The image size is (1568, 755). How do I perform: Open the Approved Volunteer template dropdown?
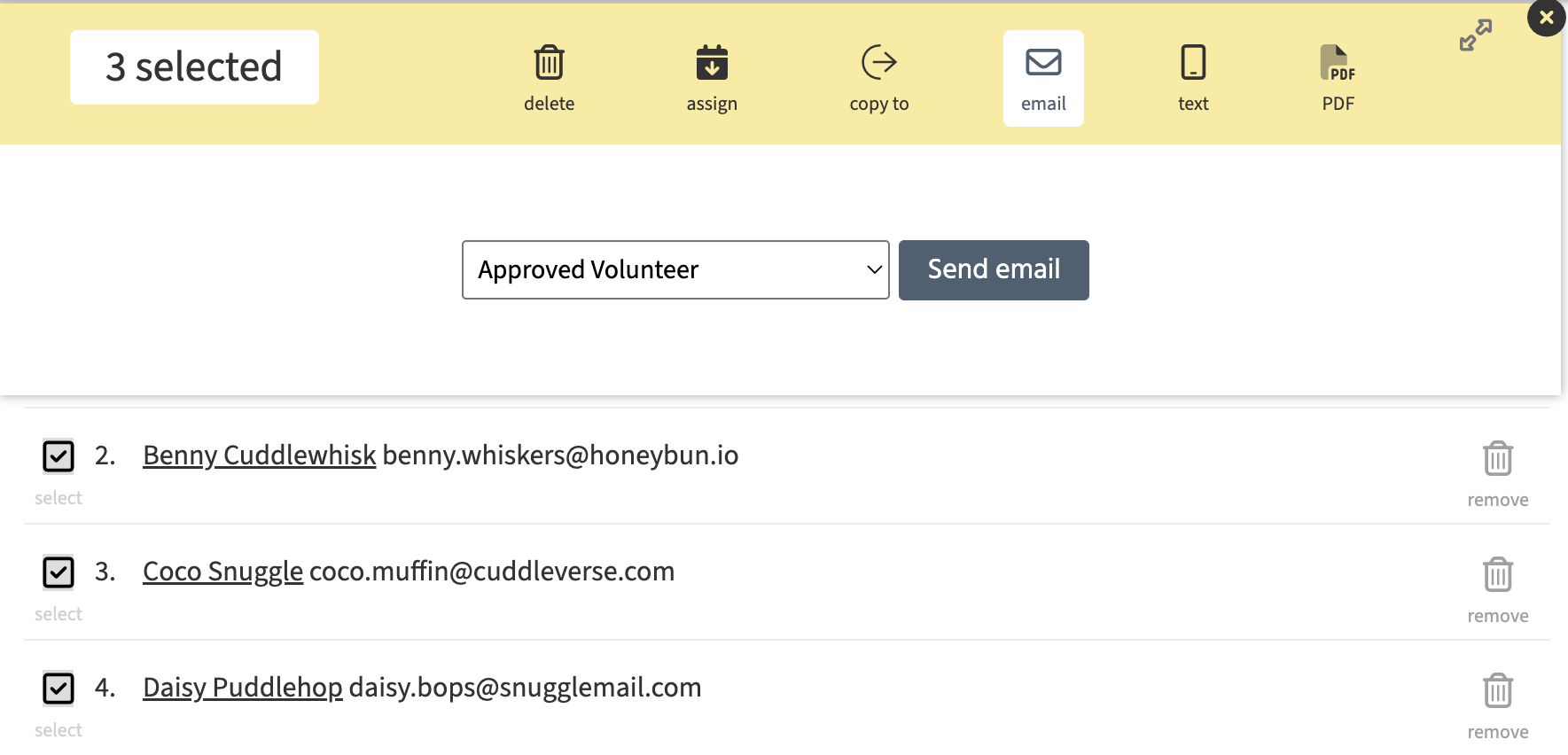675,269
